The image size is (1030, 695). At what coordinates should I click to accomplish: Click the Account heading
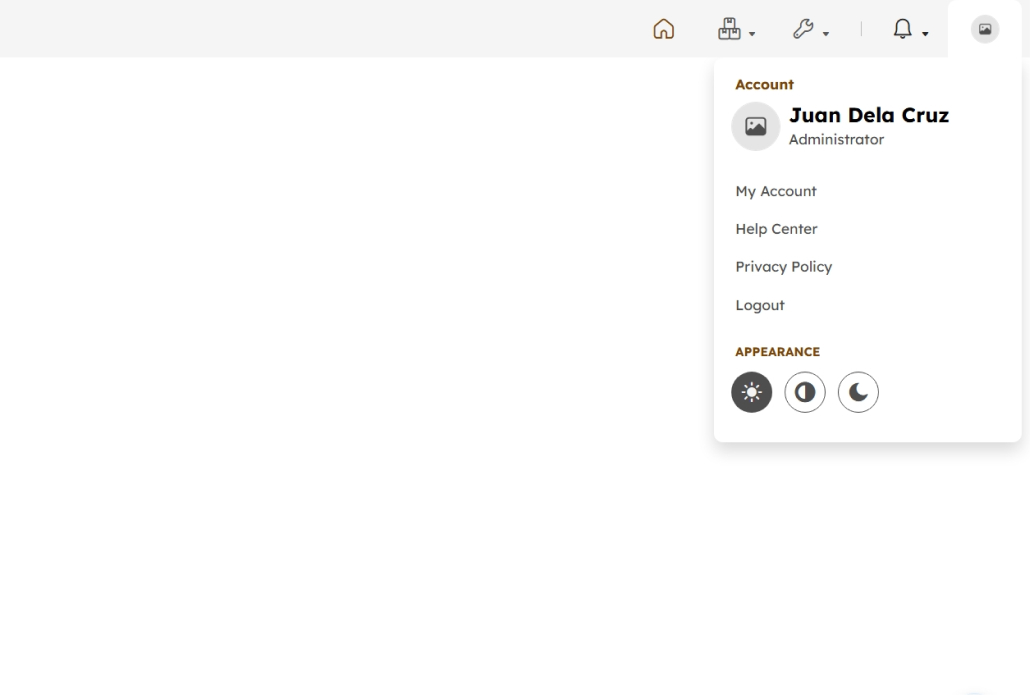(764, 84)
